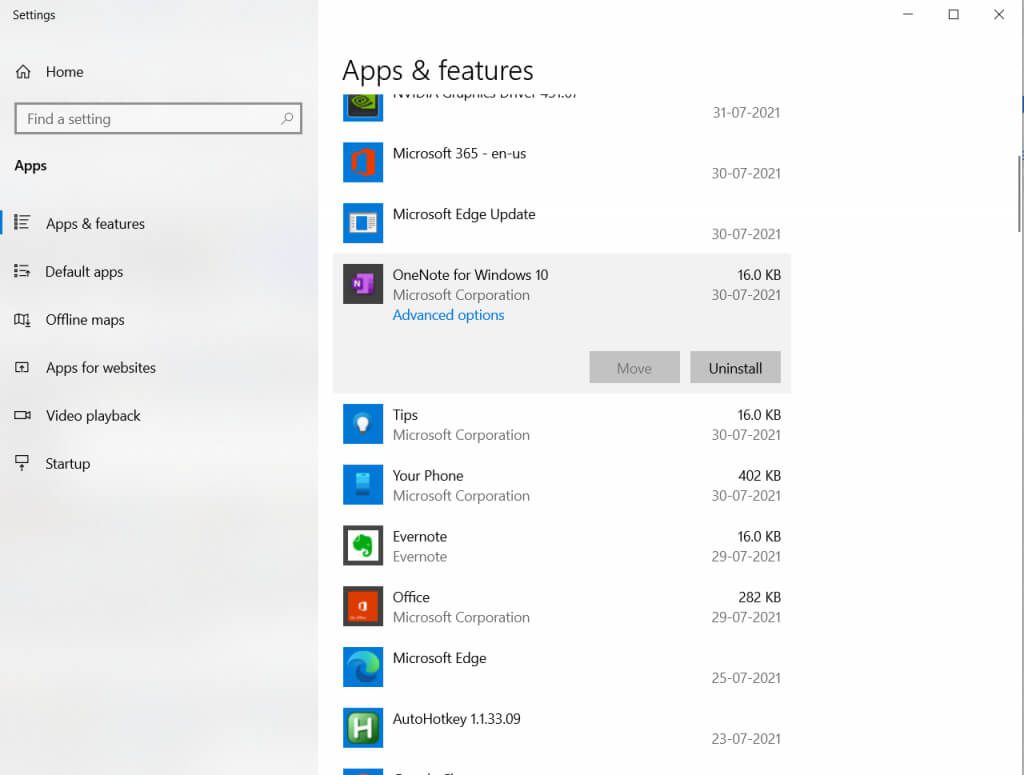The width and height of the screenshot is (1024, 775).
Task: Select the Evernote elephant icon
Action: (362, 545)
